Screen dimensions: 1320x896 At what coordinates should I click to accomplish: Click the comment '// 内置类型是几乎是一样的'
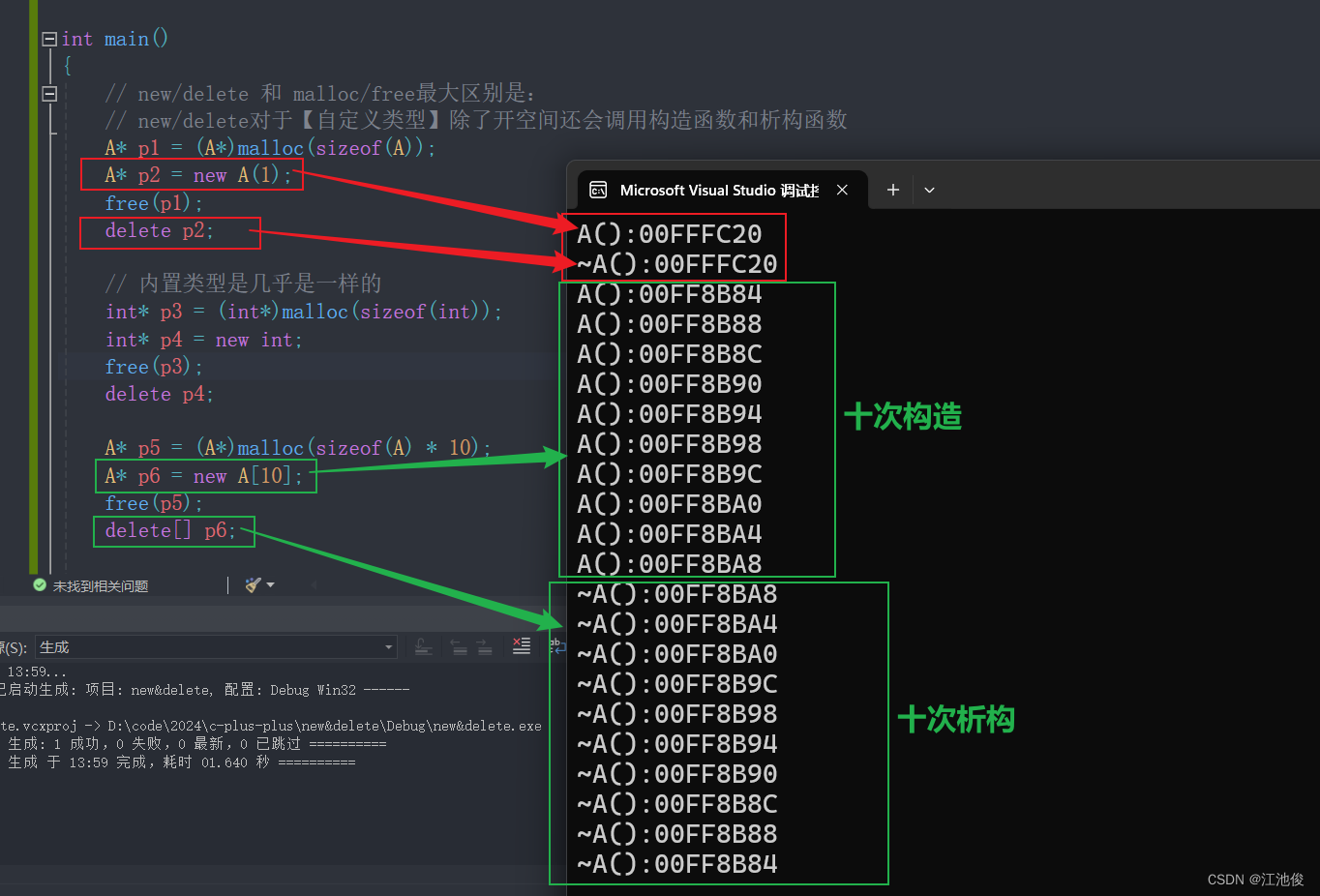(243, 284)
